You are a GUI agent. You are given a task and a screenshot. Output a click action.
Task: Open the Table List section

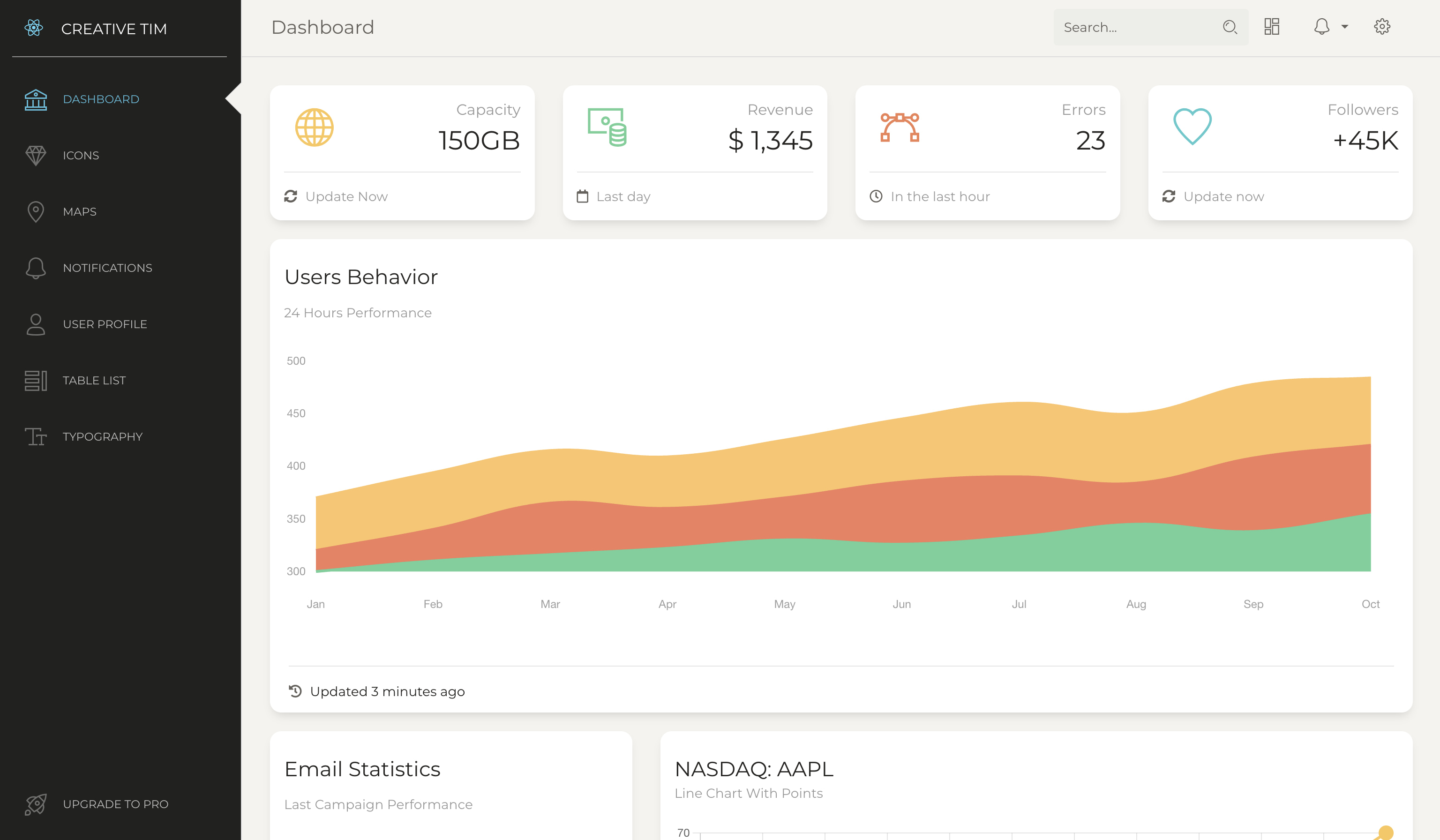[x=94, y=380]
